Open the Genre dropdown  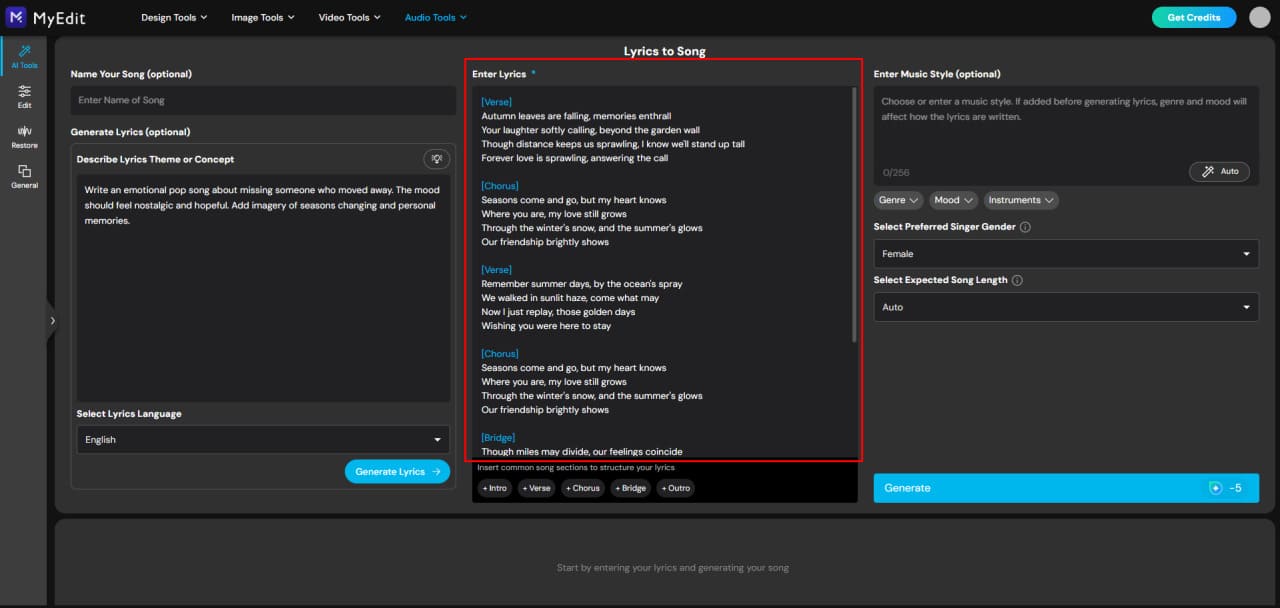coord(897,200)
